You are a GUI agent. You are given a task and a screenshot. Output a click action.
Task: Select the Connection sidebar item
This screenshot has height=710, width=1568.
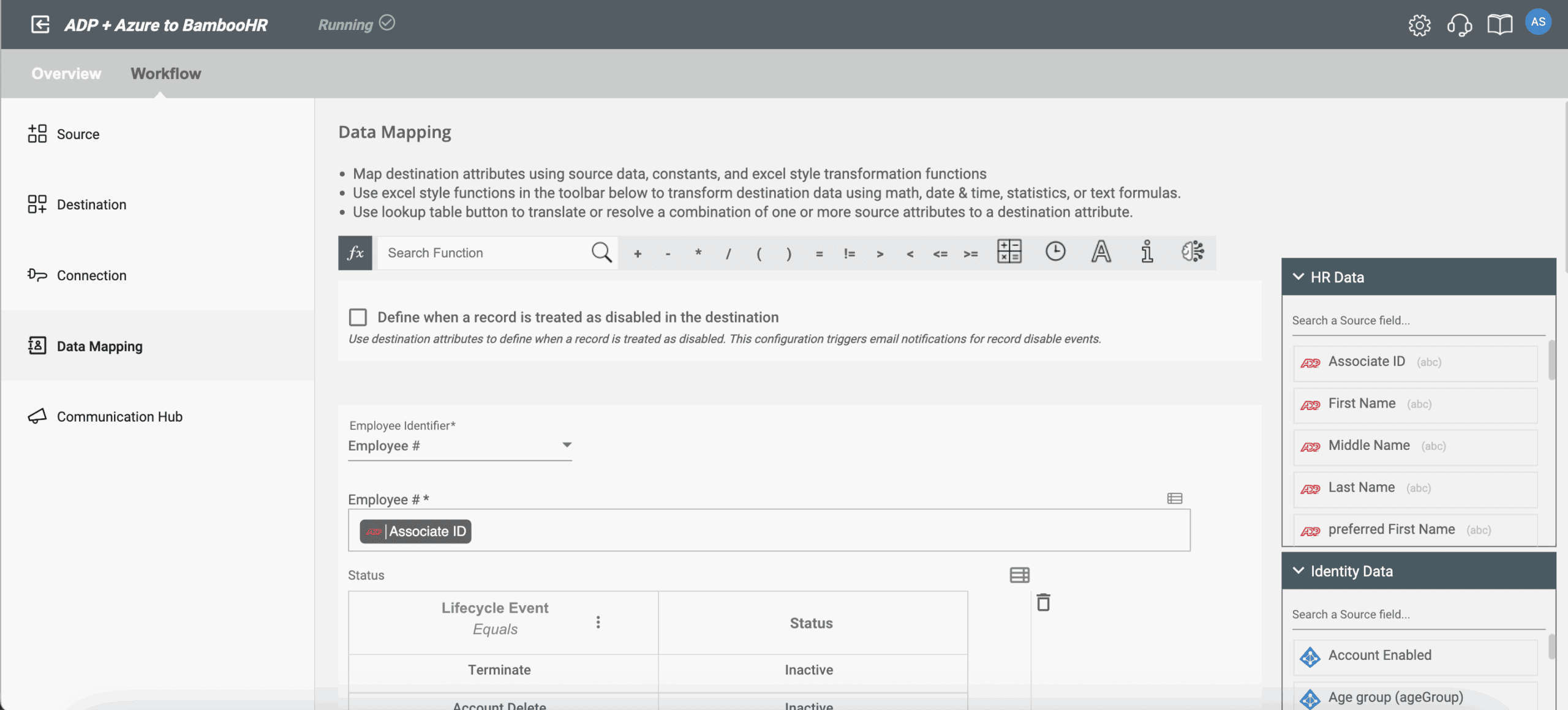click(91, 275)
